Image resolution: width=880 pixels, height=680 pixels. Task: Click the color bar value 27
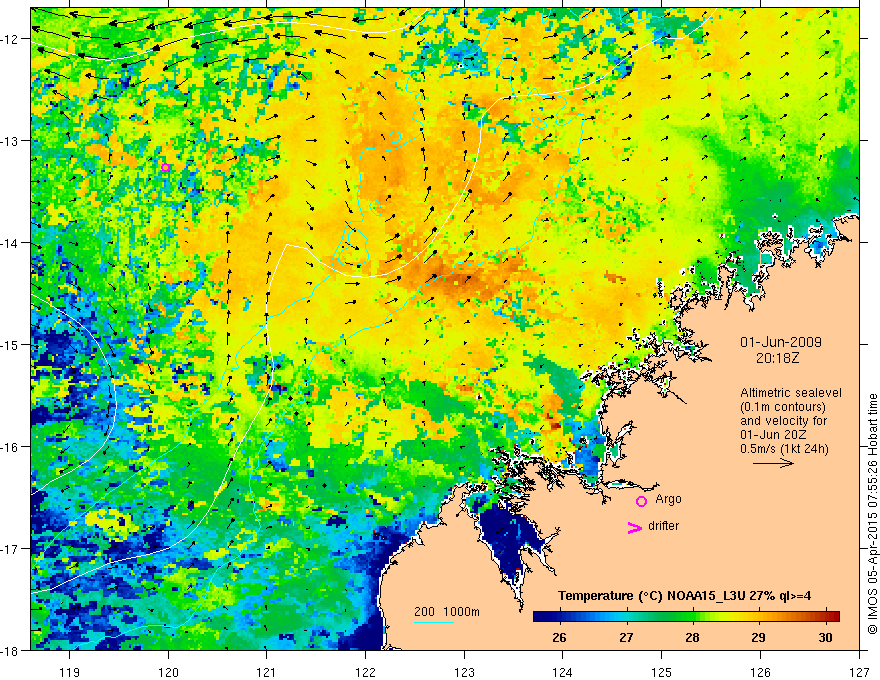(626, 637)
